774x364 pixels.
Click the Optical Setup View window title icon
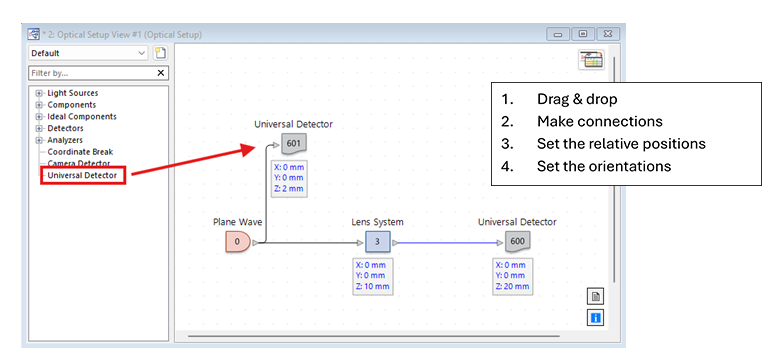point(34,35)
